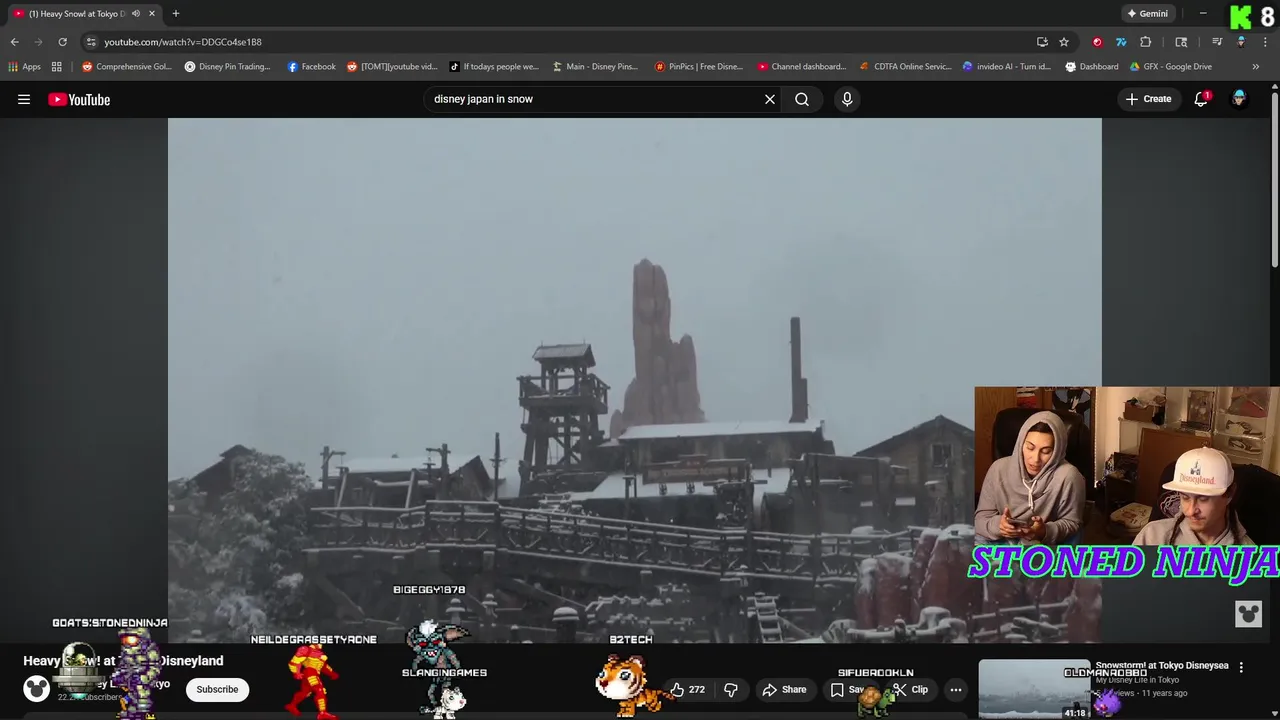Viewport: 1280px width, 720px height.
Task: Open the Dashboard bookmark
Action: (1092, 67)
